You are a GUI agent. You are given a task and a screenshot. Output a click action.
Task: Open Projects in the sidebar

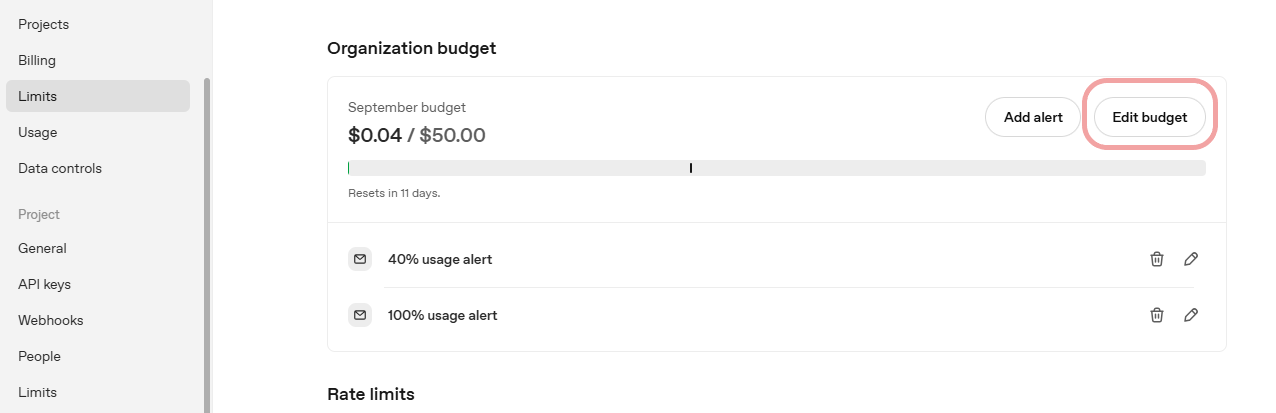point(44,24)
